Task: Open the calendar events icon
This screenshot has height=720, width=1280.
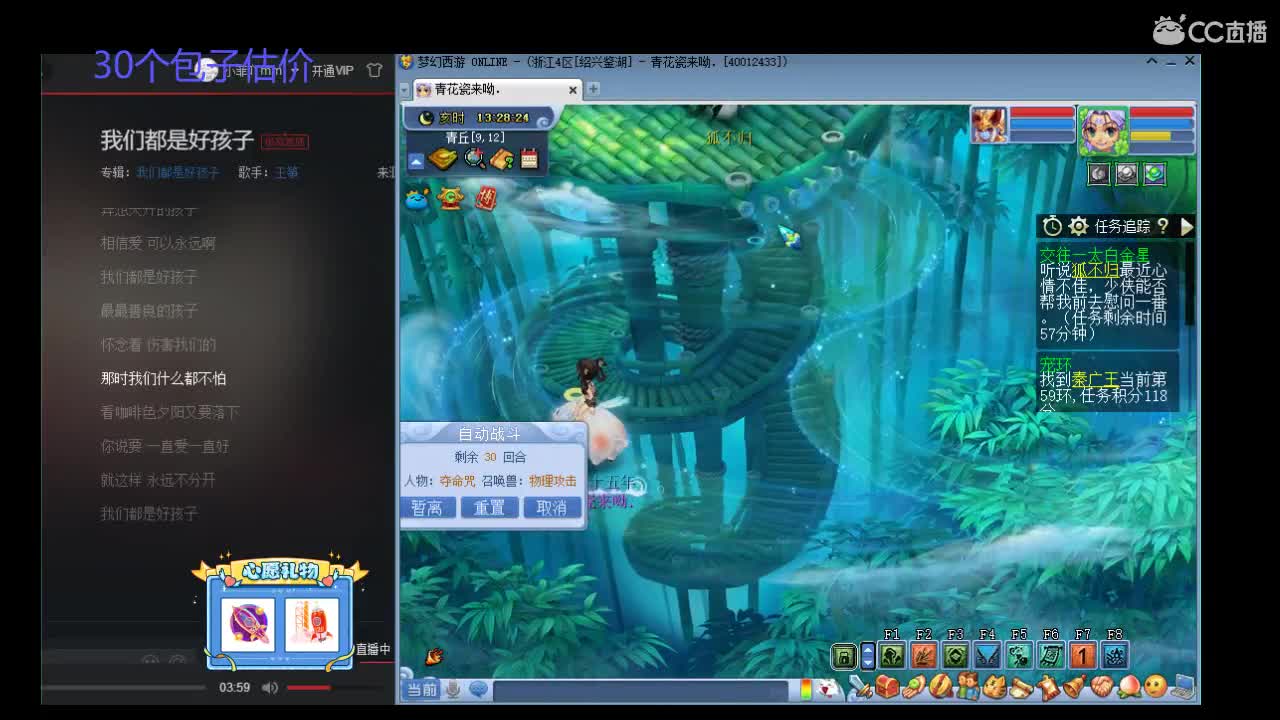Action: tap(529, 159)
